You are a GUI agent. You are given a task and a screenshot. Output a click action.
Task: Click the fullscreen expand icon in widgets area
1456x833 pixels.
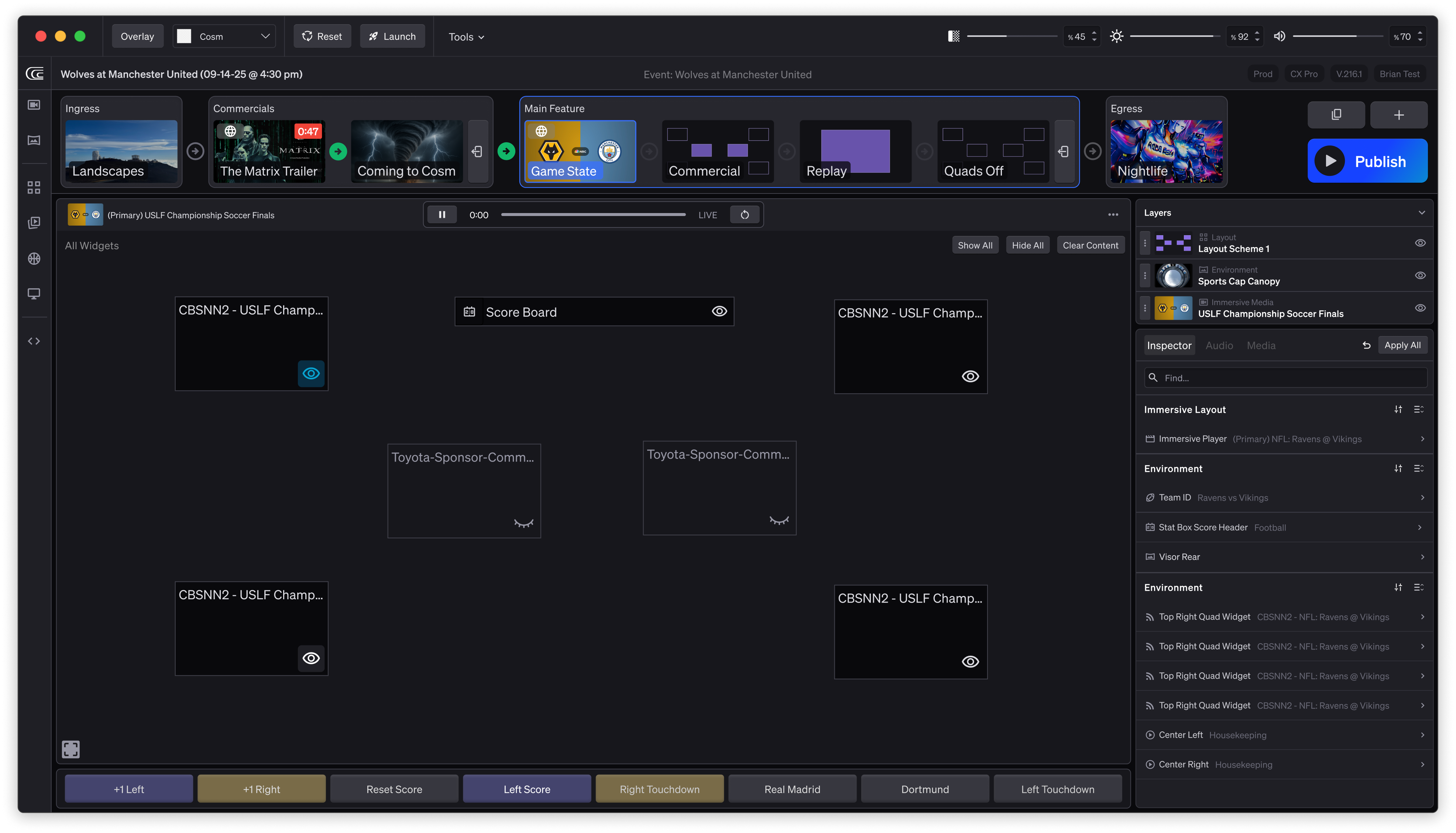71,749
